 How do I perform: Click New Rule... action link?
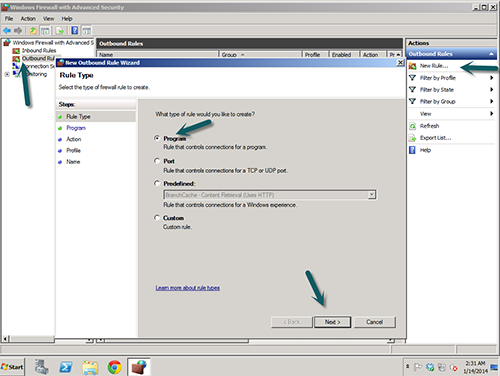tap(434, 66)
